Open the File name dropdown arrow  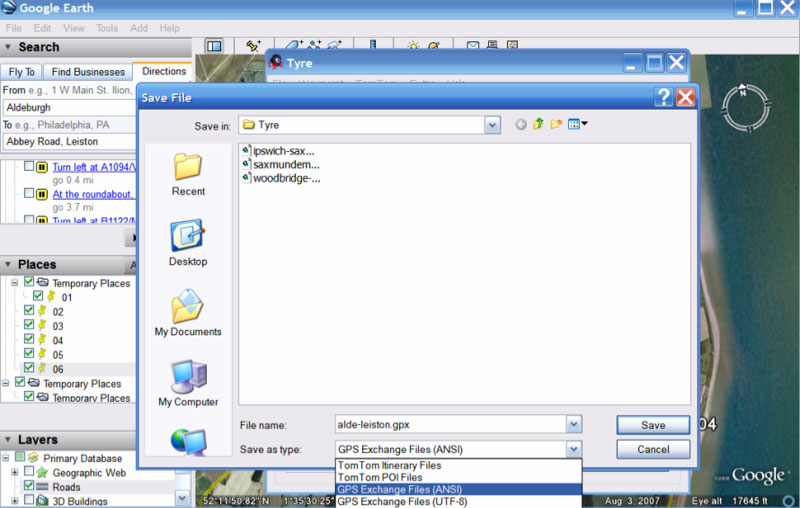[573, 424]
